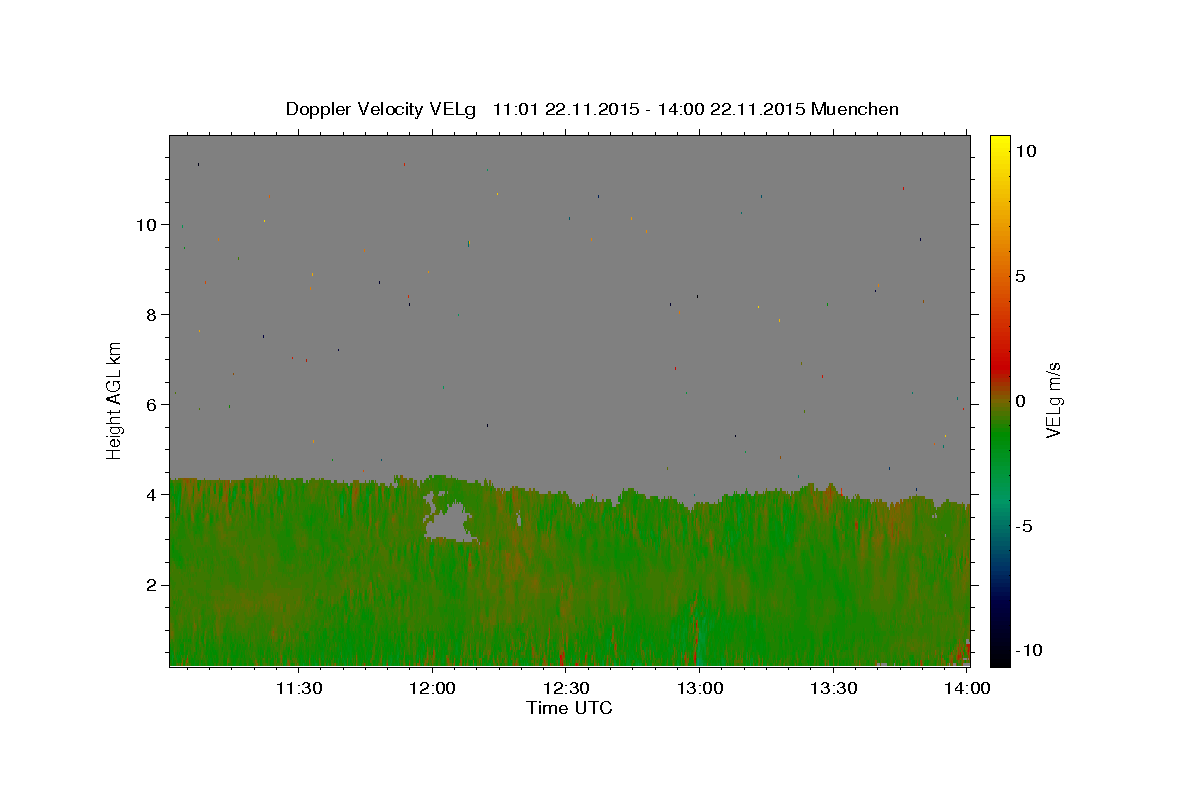The width and height of the screenshot is (1200, 800).
Task: Click the 11:30 time tick label
Action: tap(298, 688)
